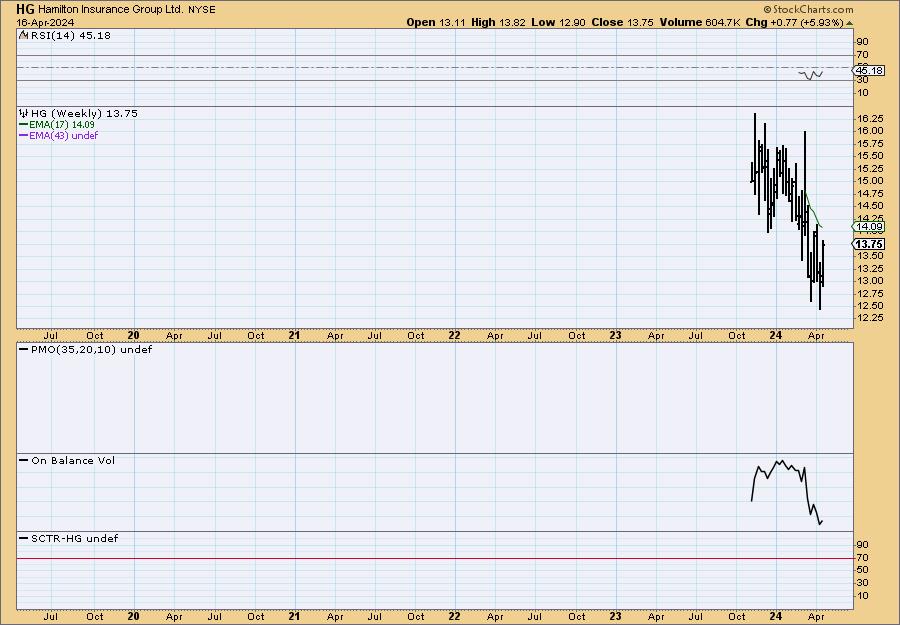Click the SCTR-HG undef label

(x=75, y=538)
